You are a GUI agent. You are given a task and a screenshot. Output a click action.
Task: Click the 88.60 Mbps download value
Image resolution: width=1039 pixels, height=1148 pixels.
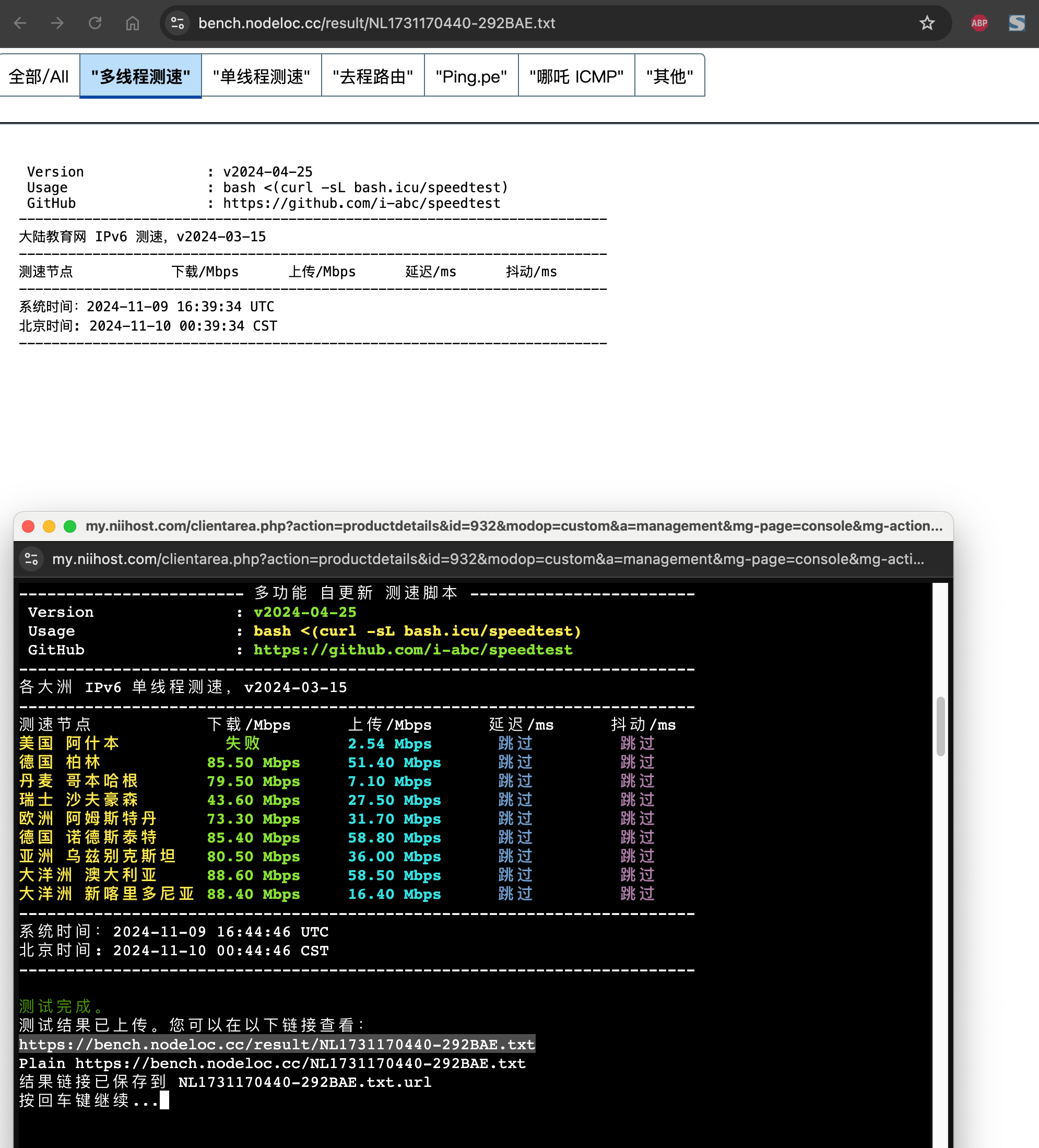(253, 875)
